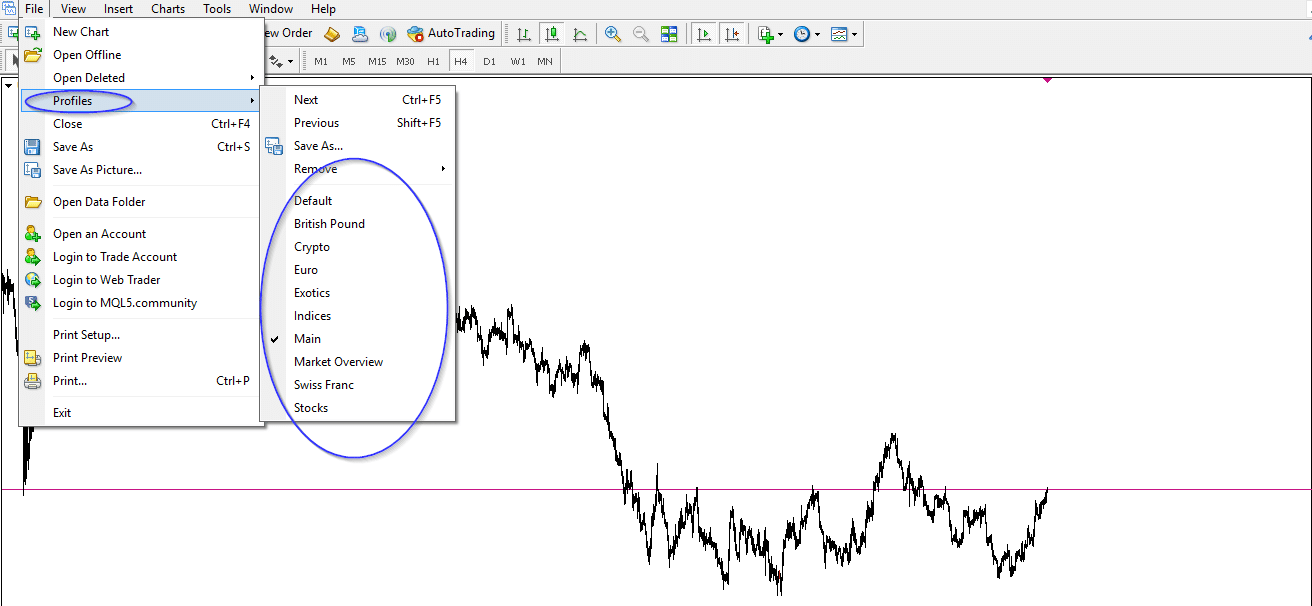This screenshot has height=606, width=1312.
Task: Click Close in File menu
Action: [x=141, y=124]
